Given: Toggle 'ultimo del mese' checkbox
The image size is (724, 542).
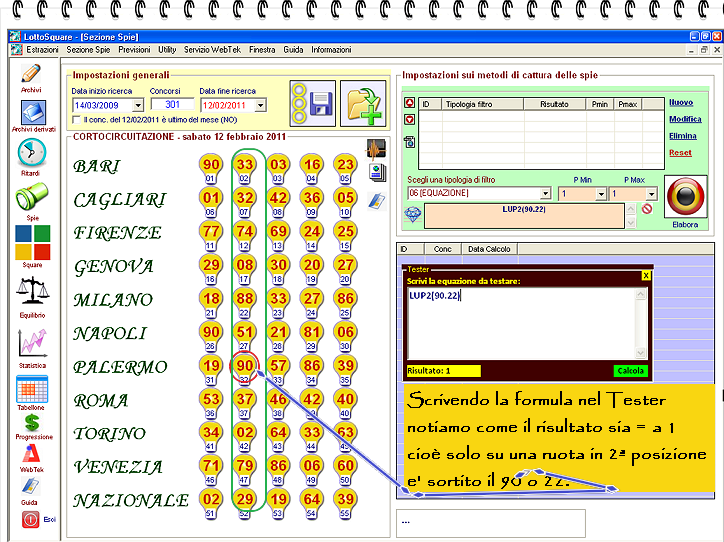Looking at the screenshot, I should (x=77, y=120).
